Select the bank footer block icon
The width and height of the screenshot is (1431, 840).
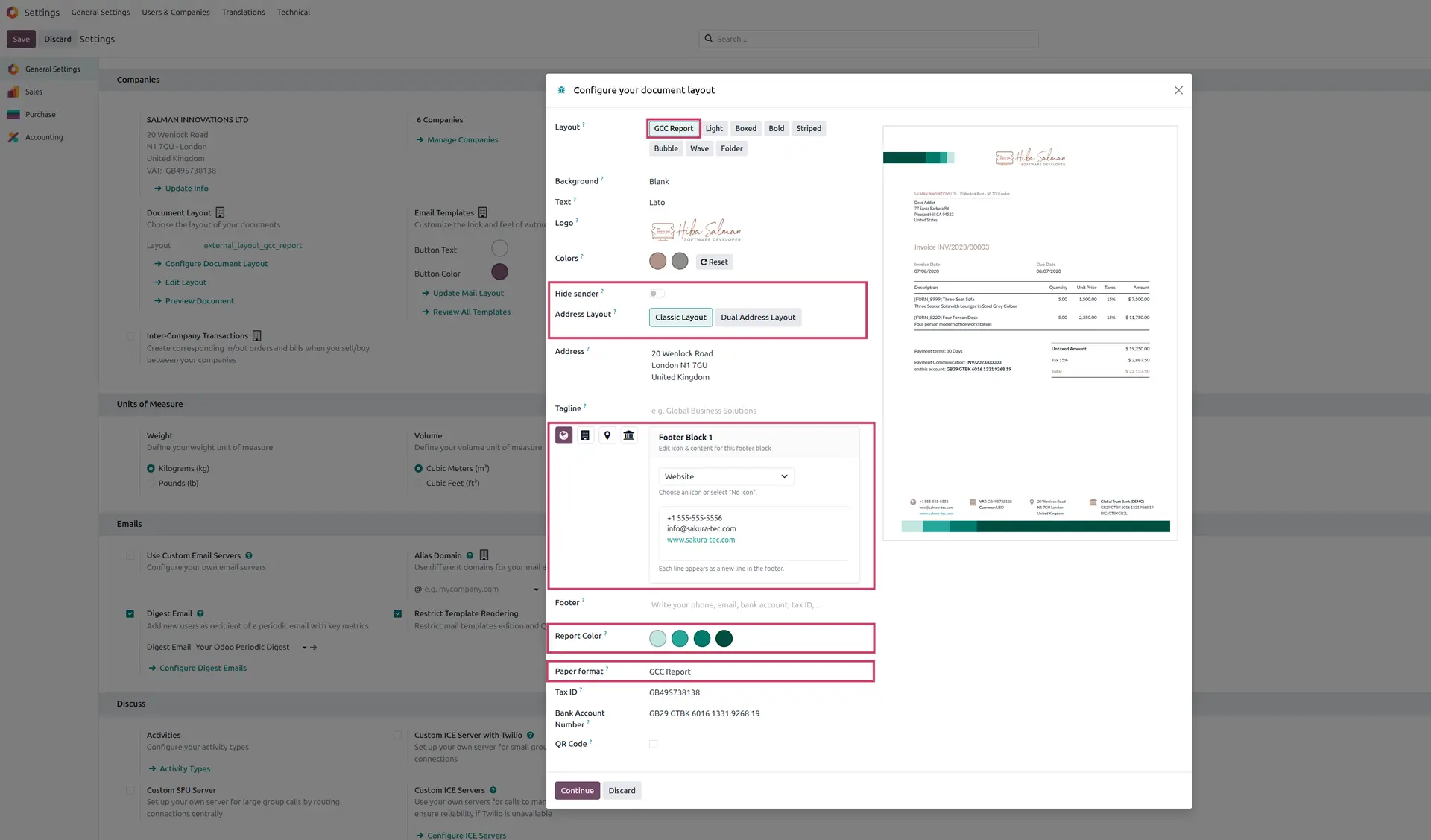(629, 435)
